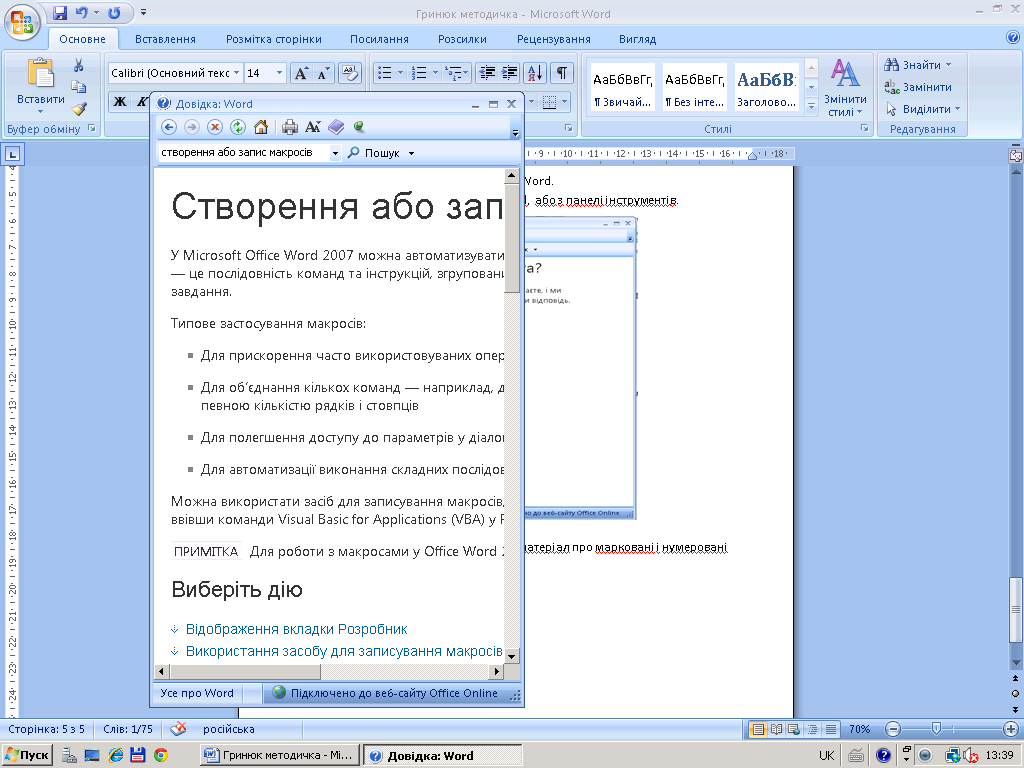This screenshot has height=768, width=1024.
Task: Decrease font size with Shrink Font
Action: pyautogui.click(x=323, y=73)
